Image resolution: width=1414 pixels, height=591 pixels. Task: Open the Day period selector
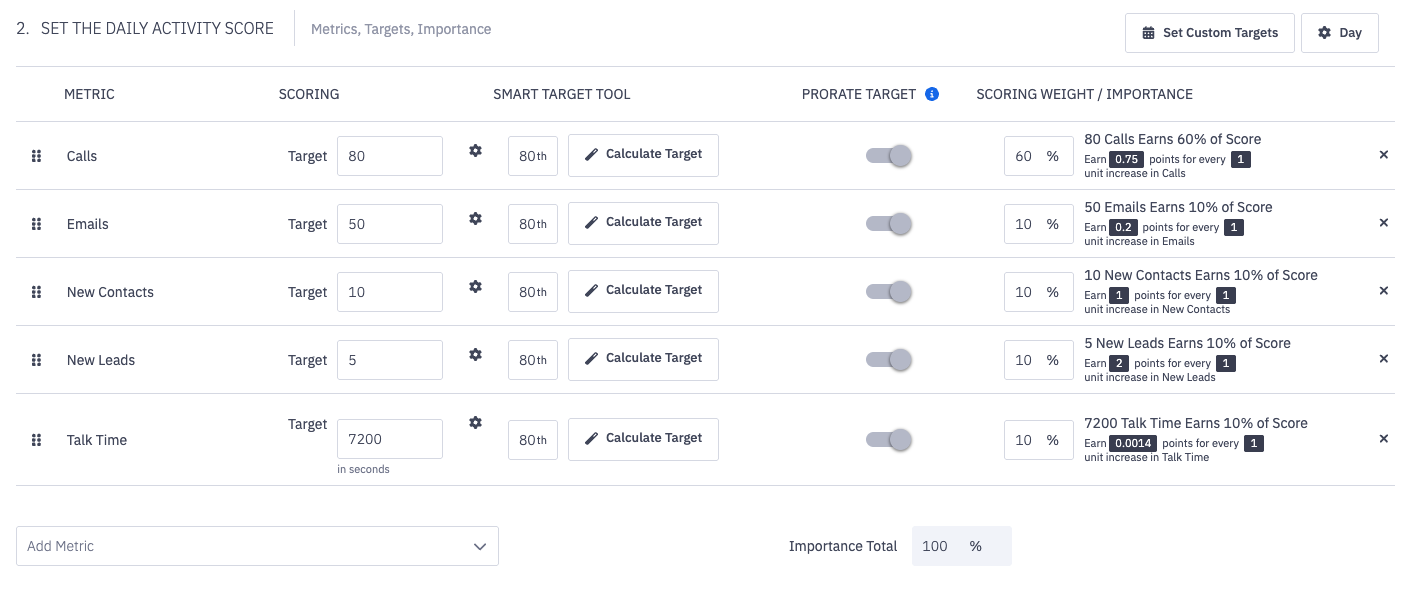point(1339,33)
